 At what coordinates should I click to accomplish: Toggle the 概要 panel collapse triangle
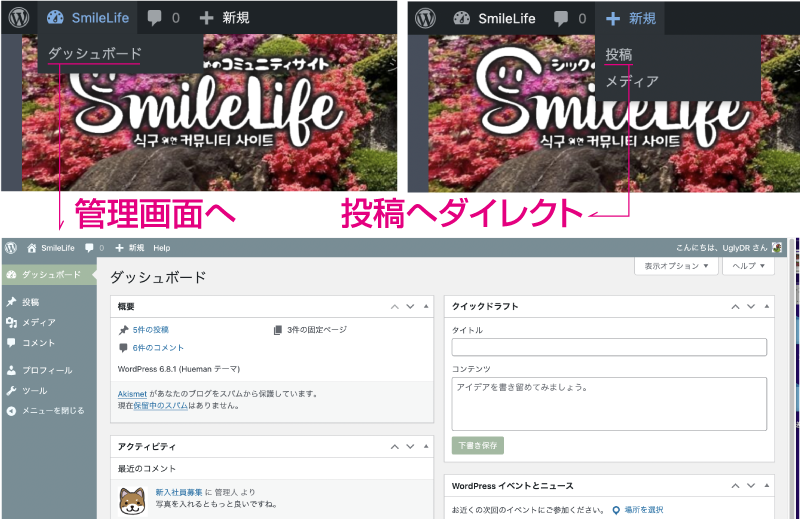click(x=427, y=306)
